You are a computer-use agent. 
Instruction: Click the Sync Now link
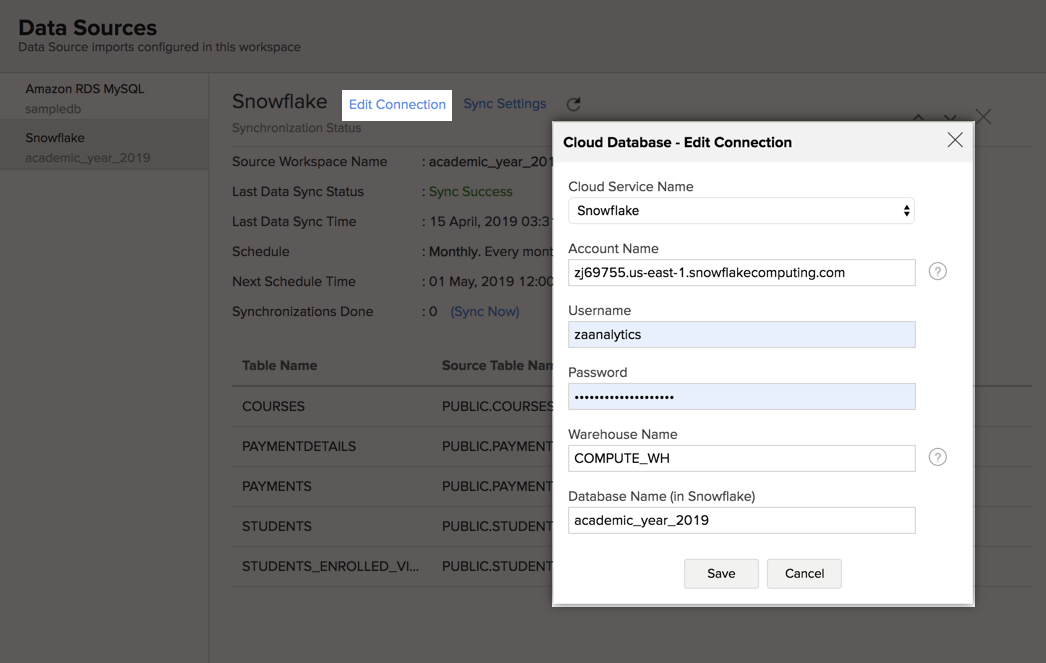point(485,311)
